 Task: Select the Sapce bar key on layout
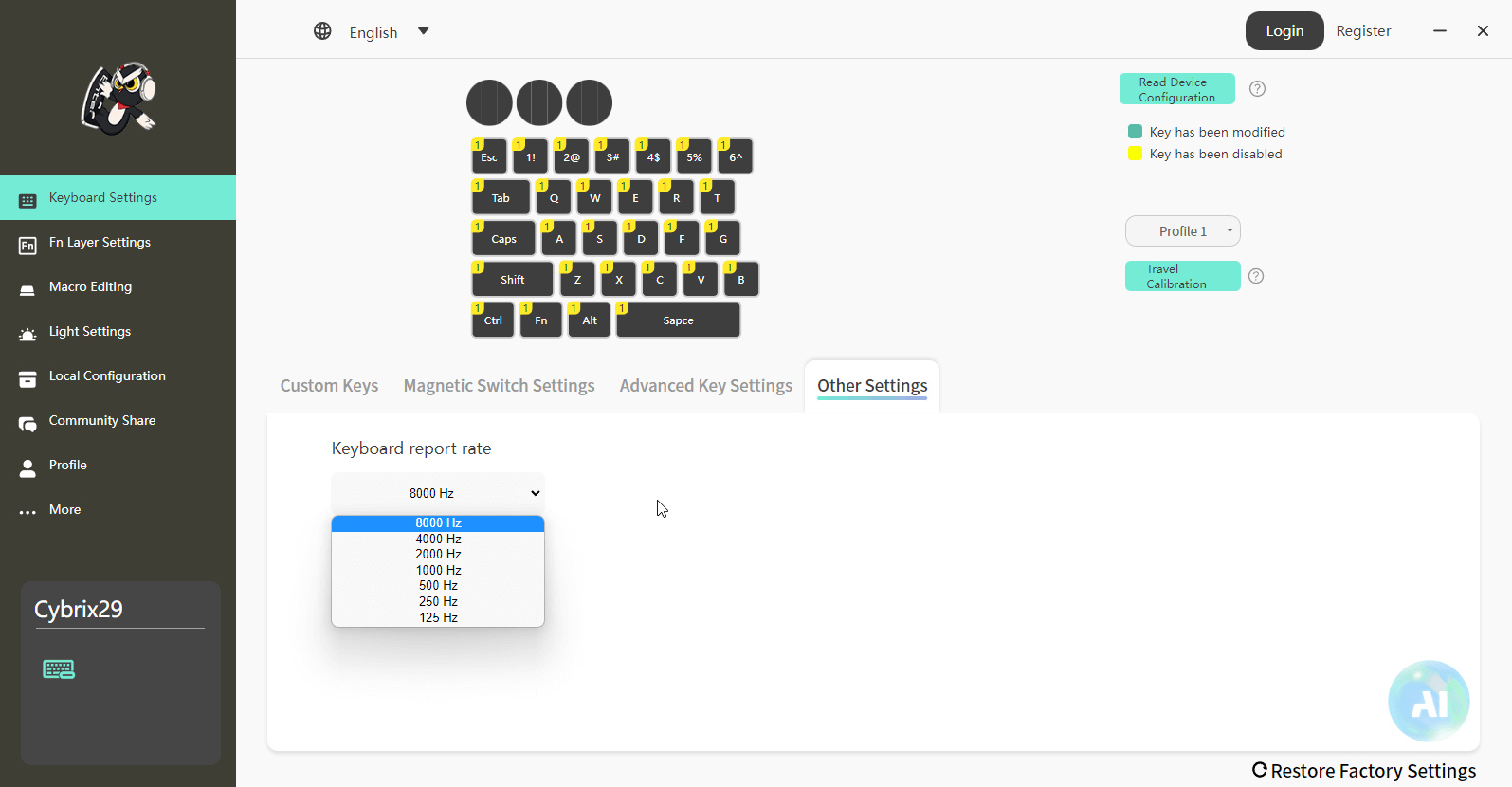tap(678, 320)
